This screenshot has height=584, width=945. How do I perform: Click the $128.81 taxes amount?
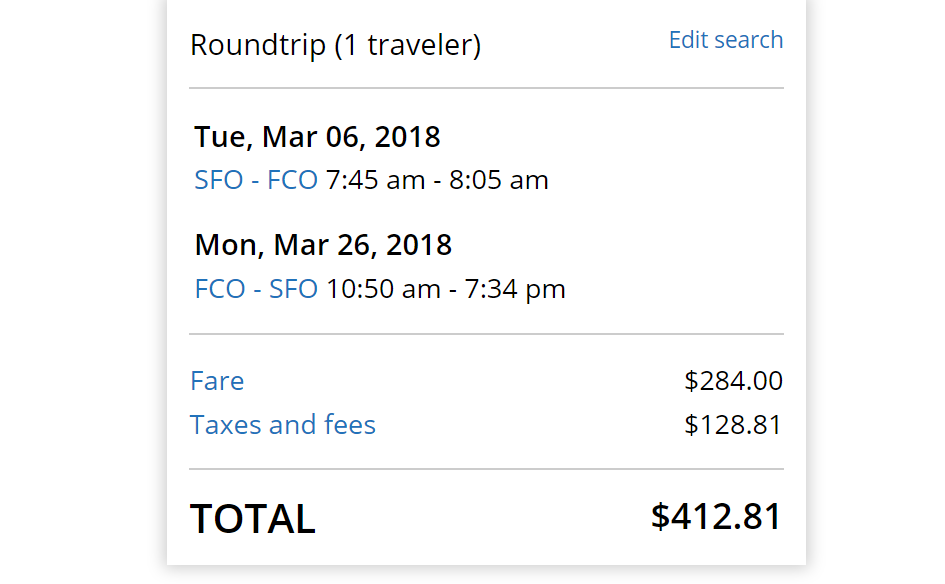(x=733, y=425)
